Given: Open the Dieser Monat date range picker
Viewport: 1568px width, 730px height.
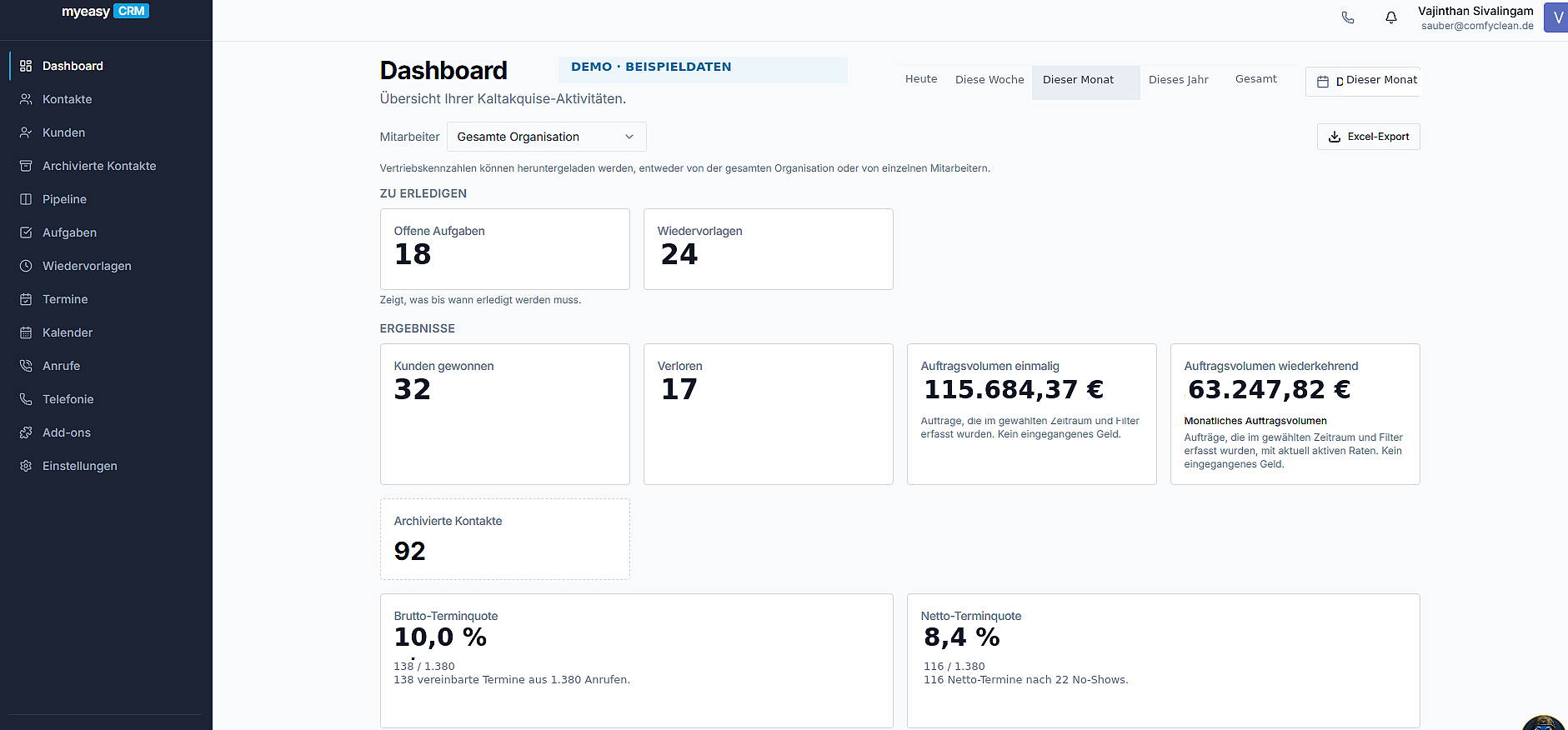Looking at the screenshot, I should click(x=1363, y=81).
